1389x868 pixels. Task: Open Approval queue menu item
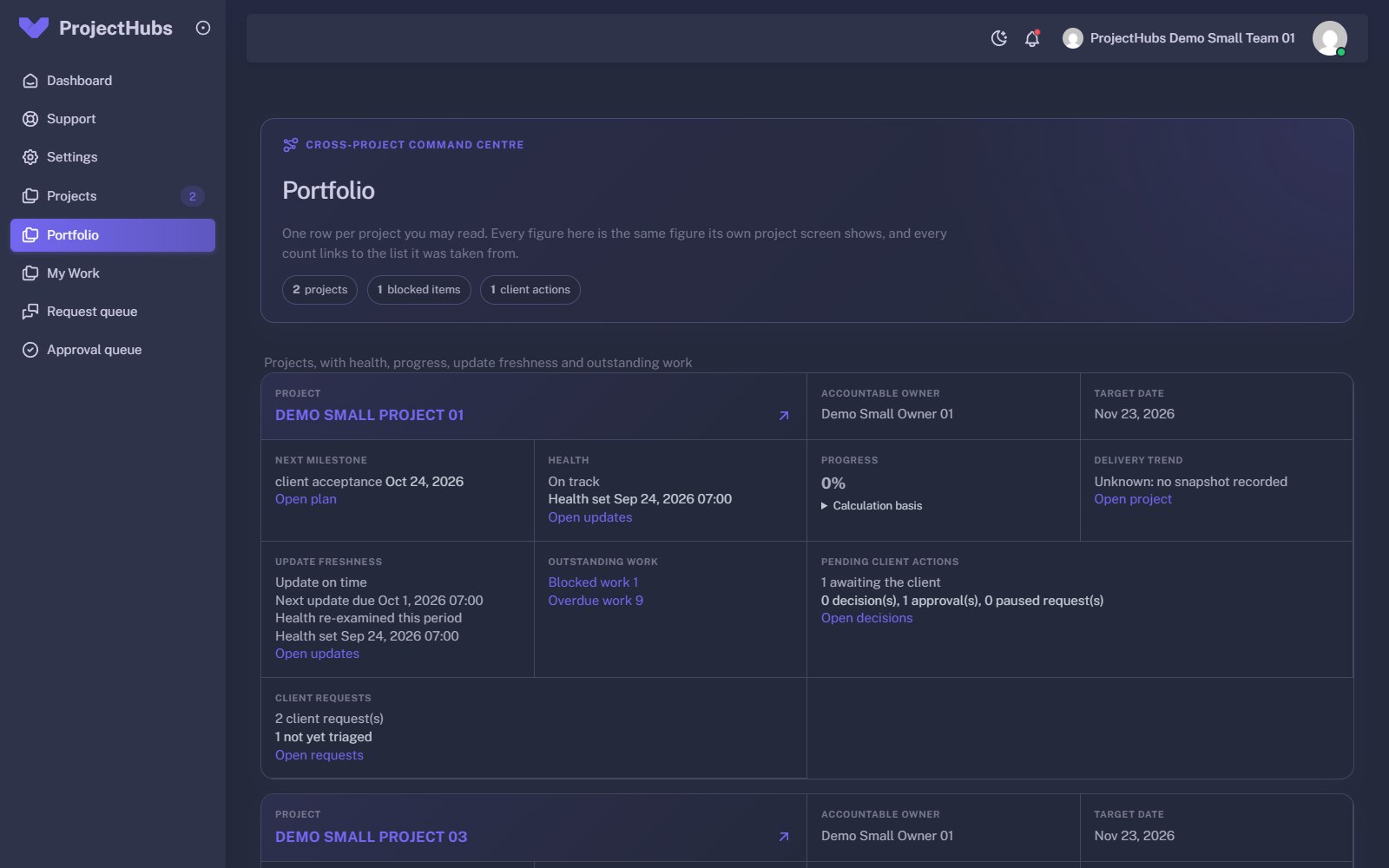pos(113,350)
